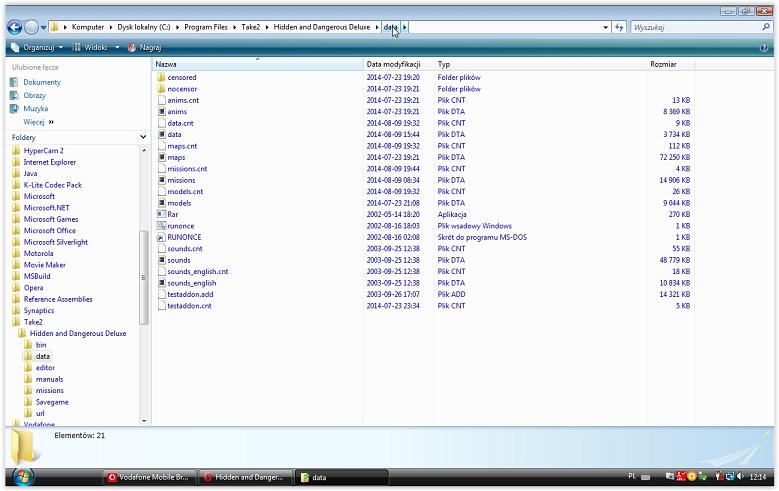The width and height of the screenshot is (779, 491).
Task: Click the Wyszukaj search input field
Action: 695,27
